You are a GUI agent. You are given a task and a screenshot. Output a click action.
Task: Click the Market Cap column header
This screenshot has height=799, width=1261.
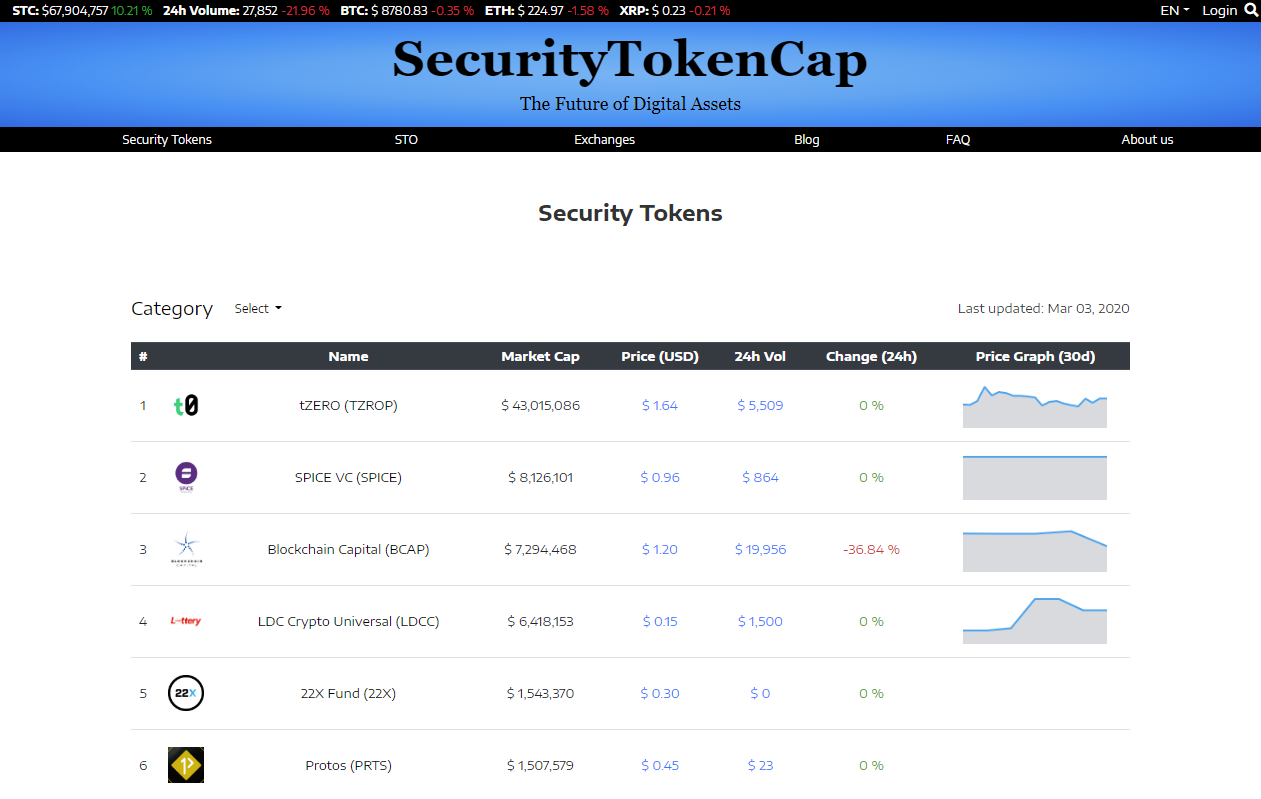pyautogui.click(x=540, y=356)
